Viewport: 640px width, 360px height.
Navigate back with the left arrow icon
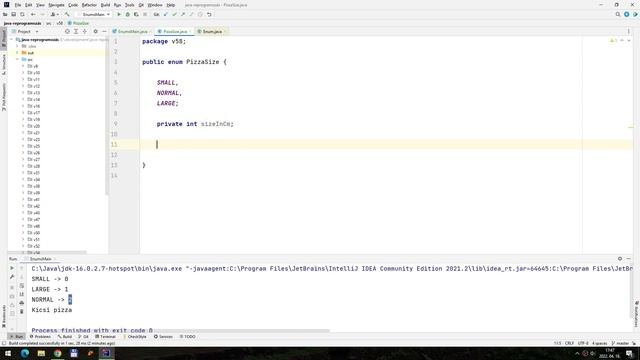[x=33, y=14]
